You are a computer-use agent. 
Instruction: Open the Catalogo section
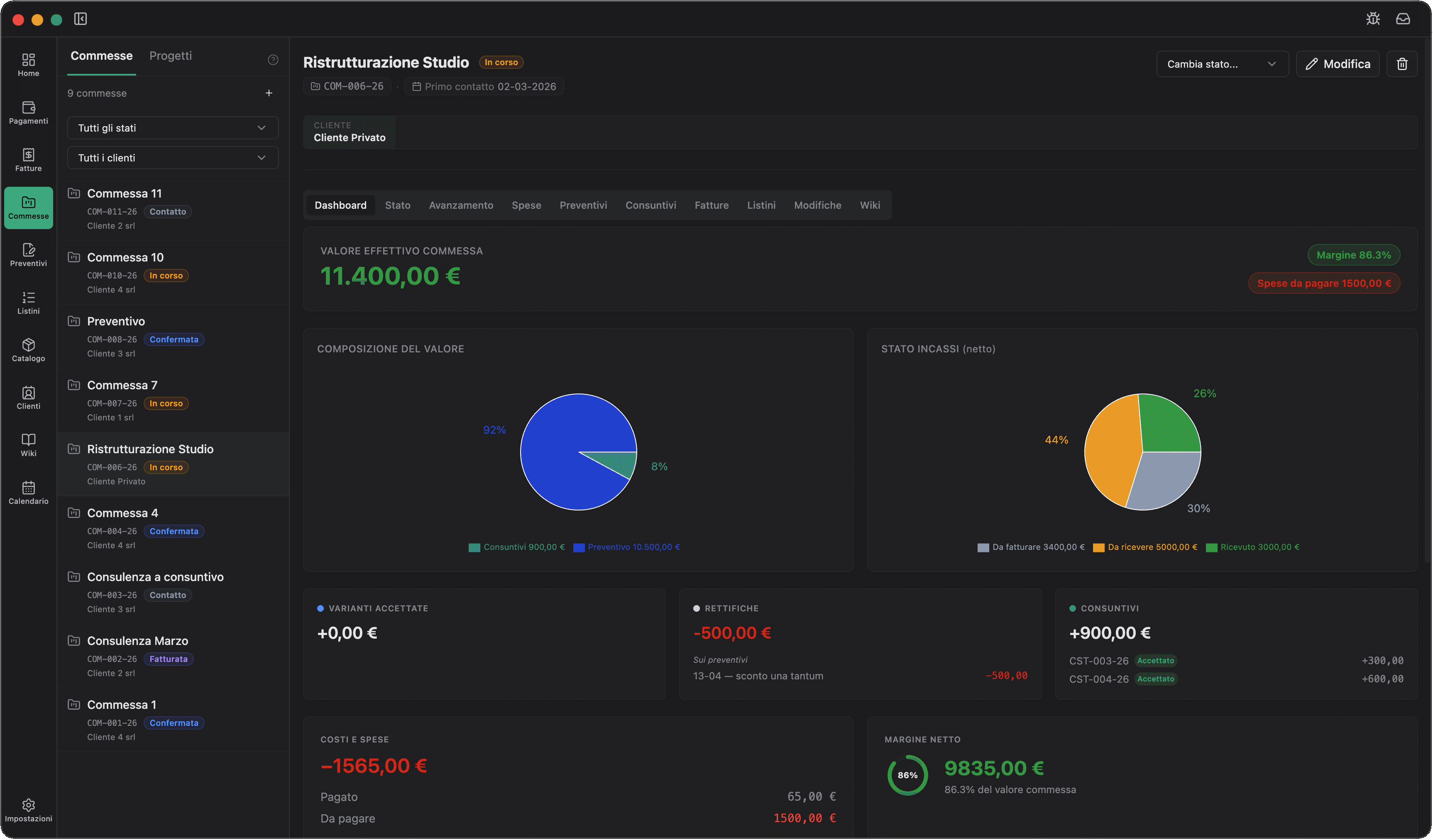pyautogui.click(x=28, y=350)
